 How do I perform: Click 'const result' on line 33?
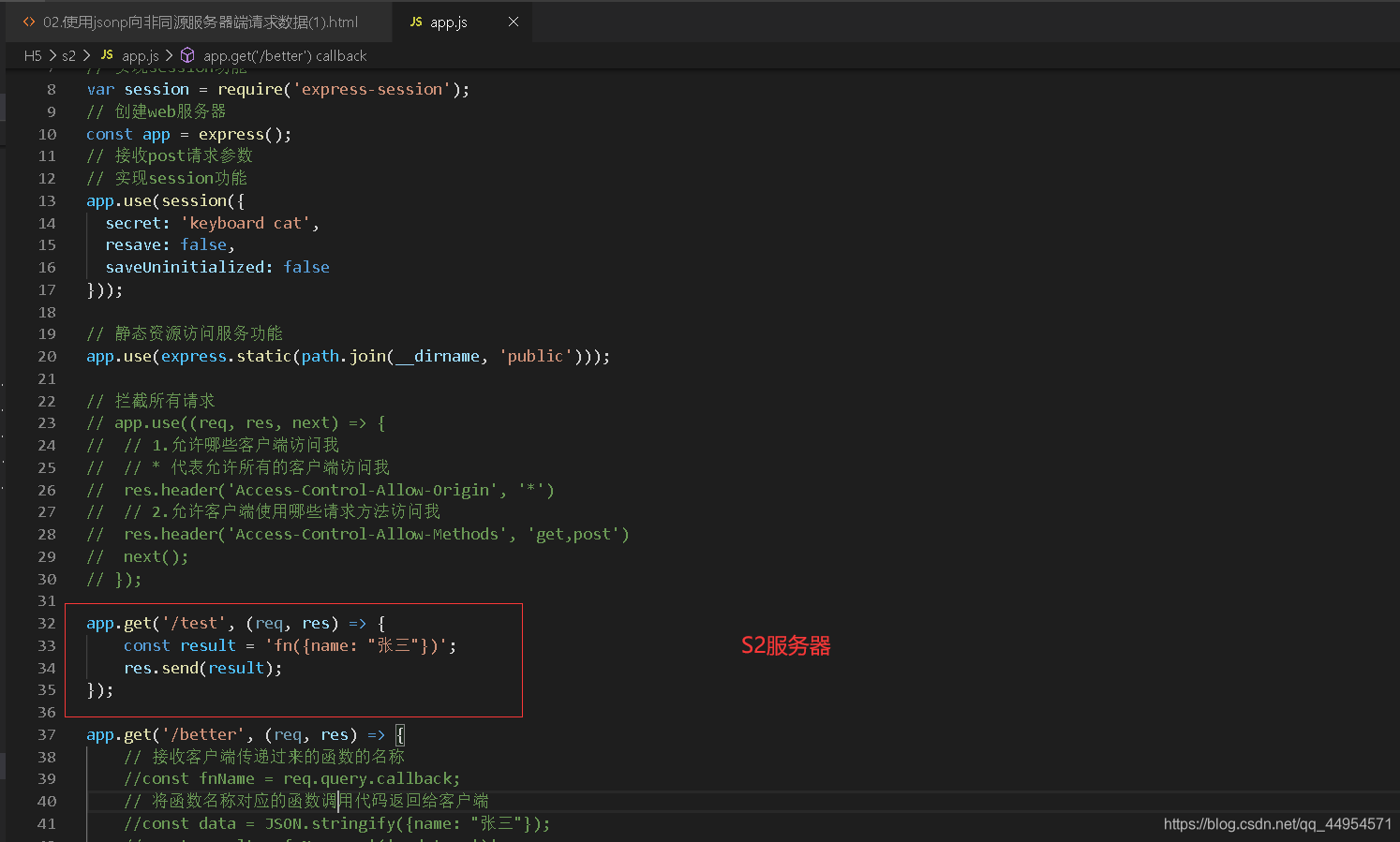(180, 645)
